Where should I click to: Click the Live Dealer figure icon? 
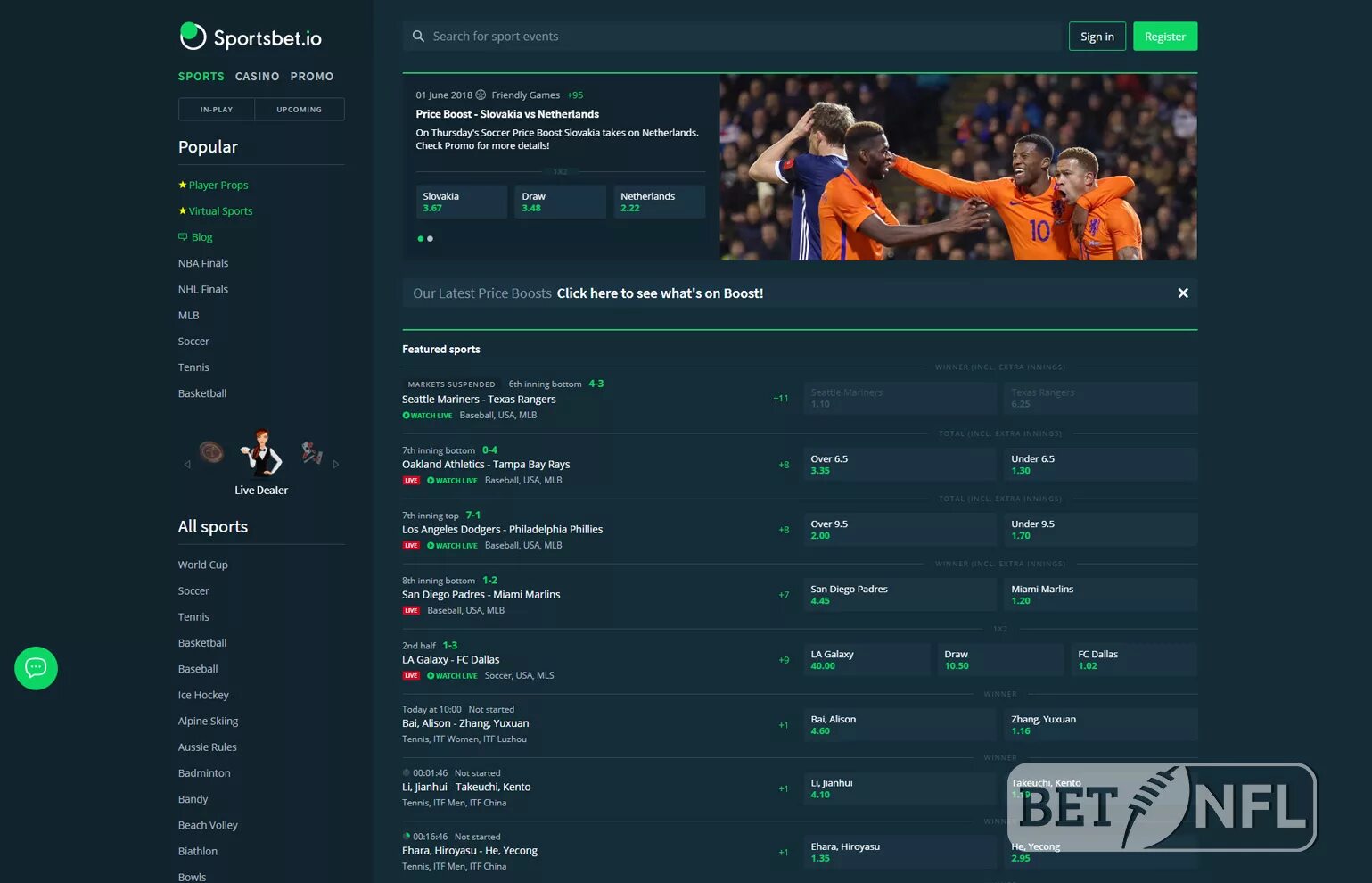coord(260,453)
